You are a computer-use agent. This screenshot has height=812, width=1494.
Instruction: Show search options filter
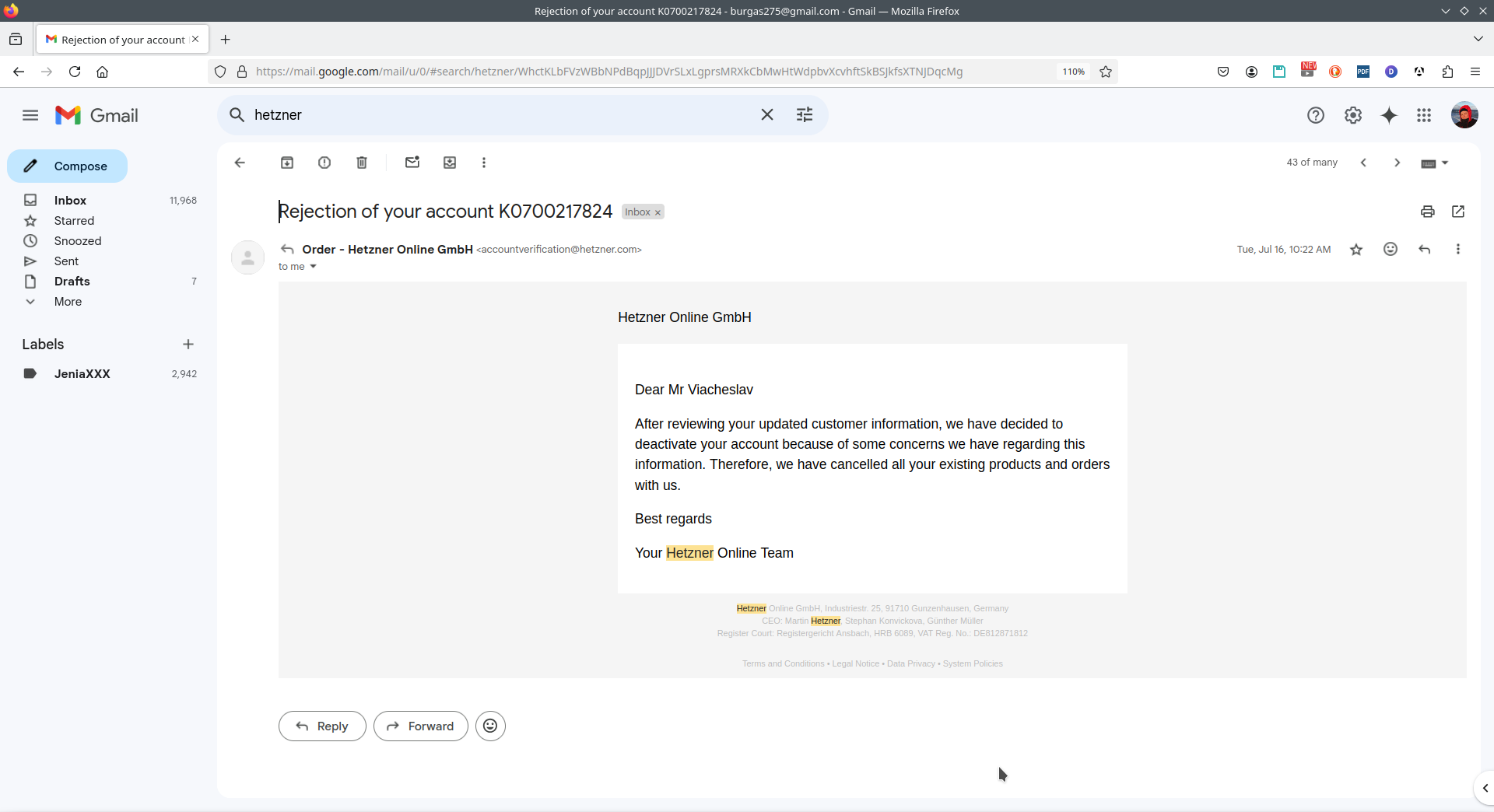tap(805, 115)
